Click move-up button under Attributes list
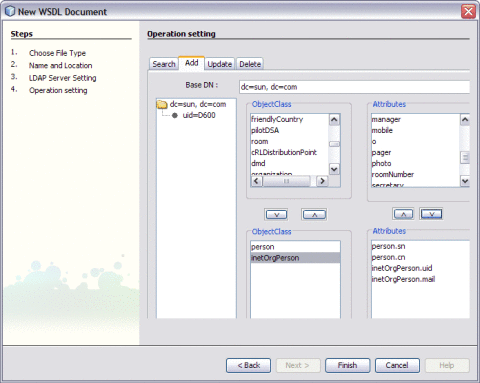 403,214
